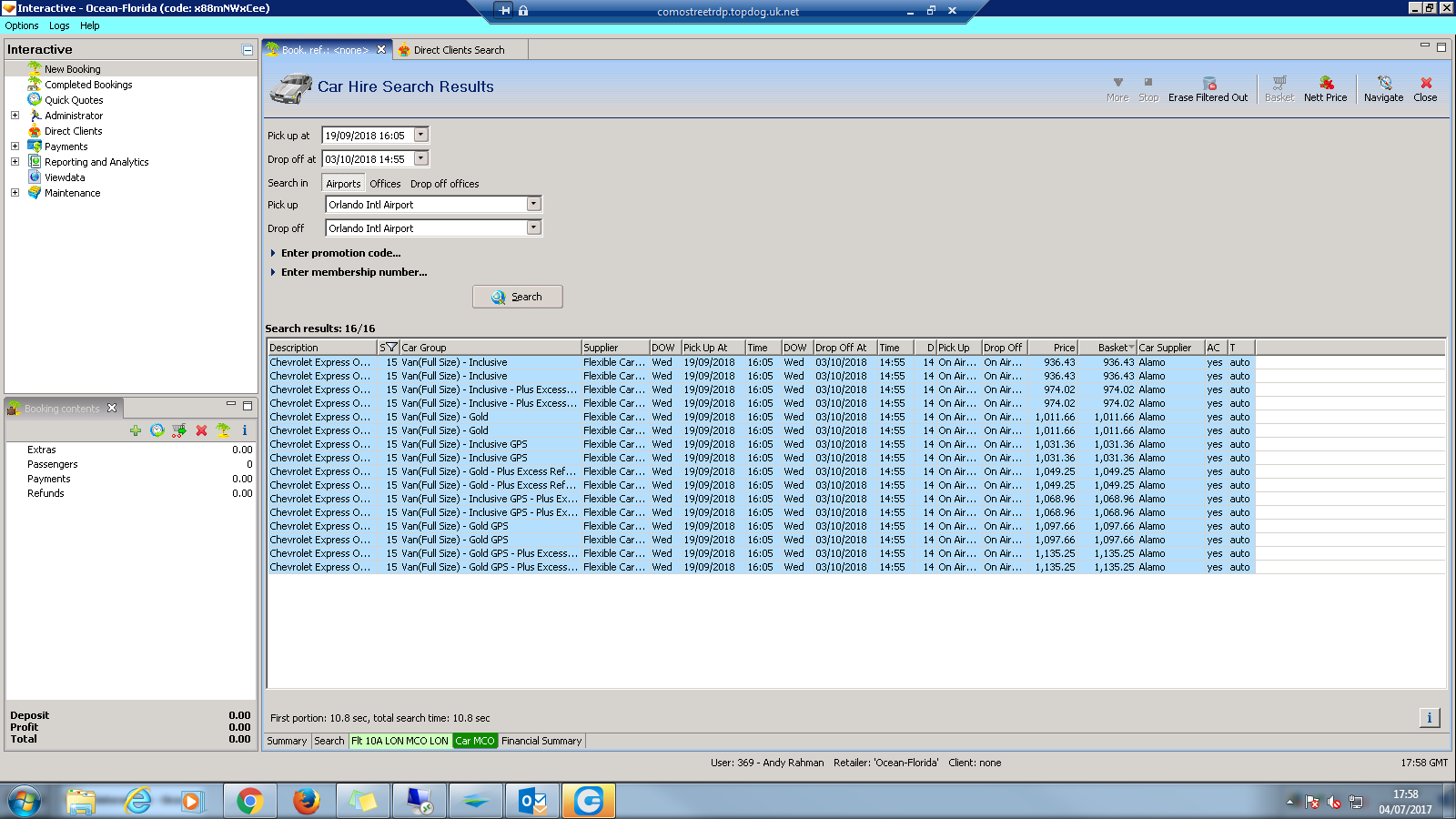The width and height of the screenshot is (1456, 819).
Task: Open Google Chrome from the taskbar
Action: point(249,801)
